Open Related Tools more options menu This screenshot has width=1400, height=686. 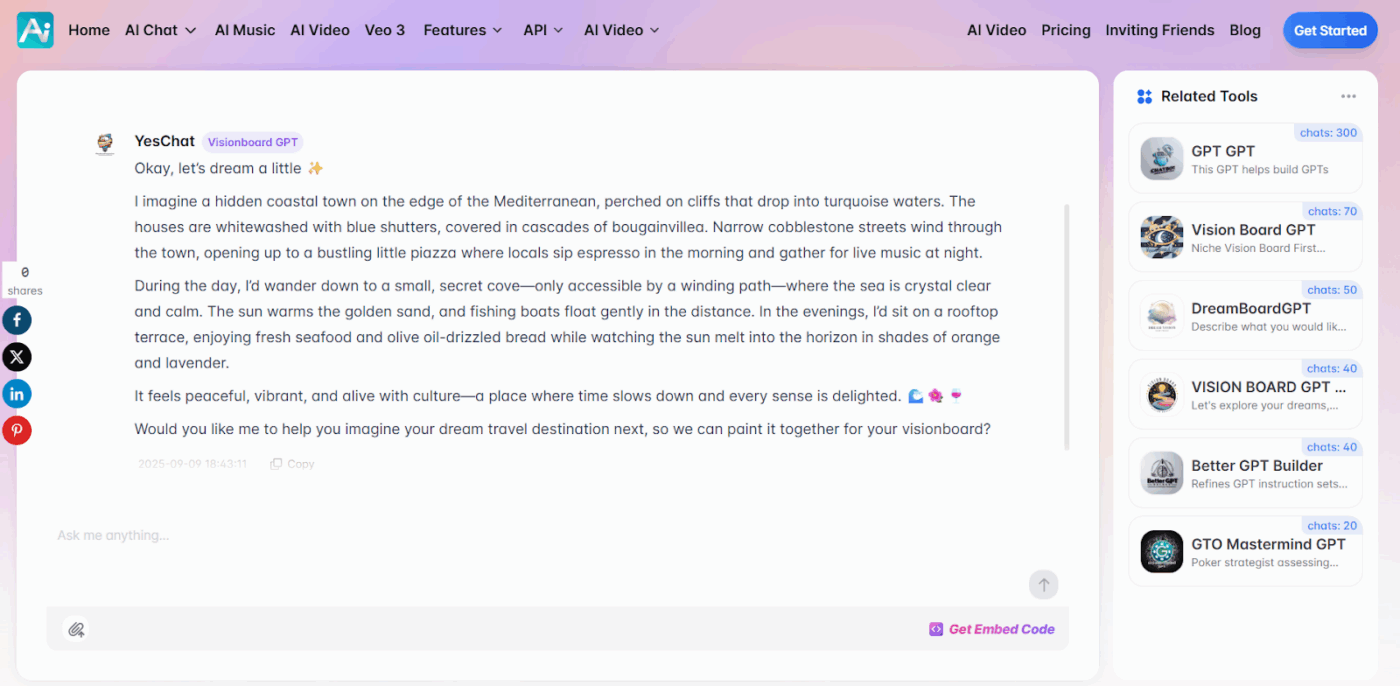(x=1348, y=97)
